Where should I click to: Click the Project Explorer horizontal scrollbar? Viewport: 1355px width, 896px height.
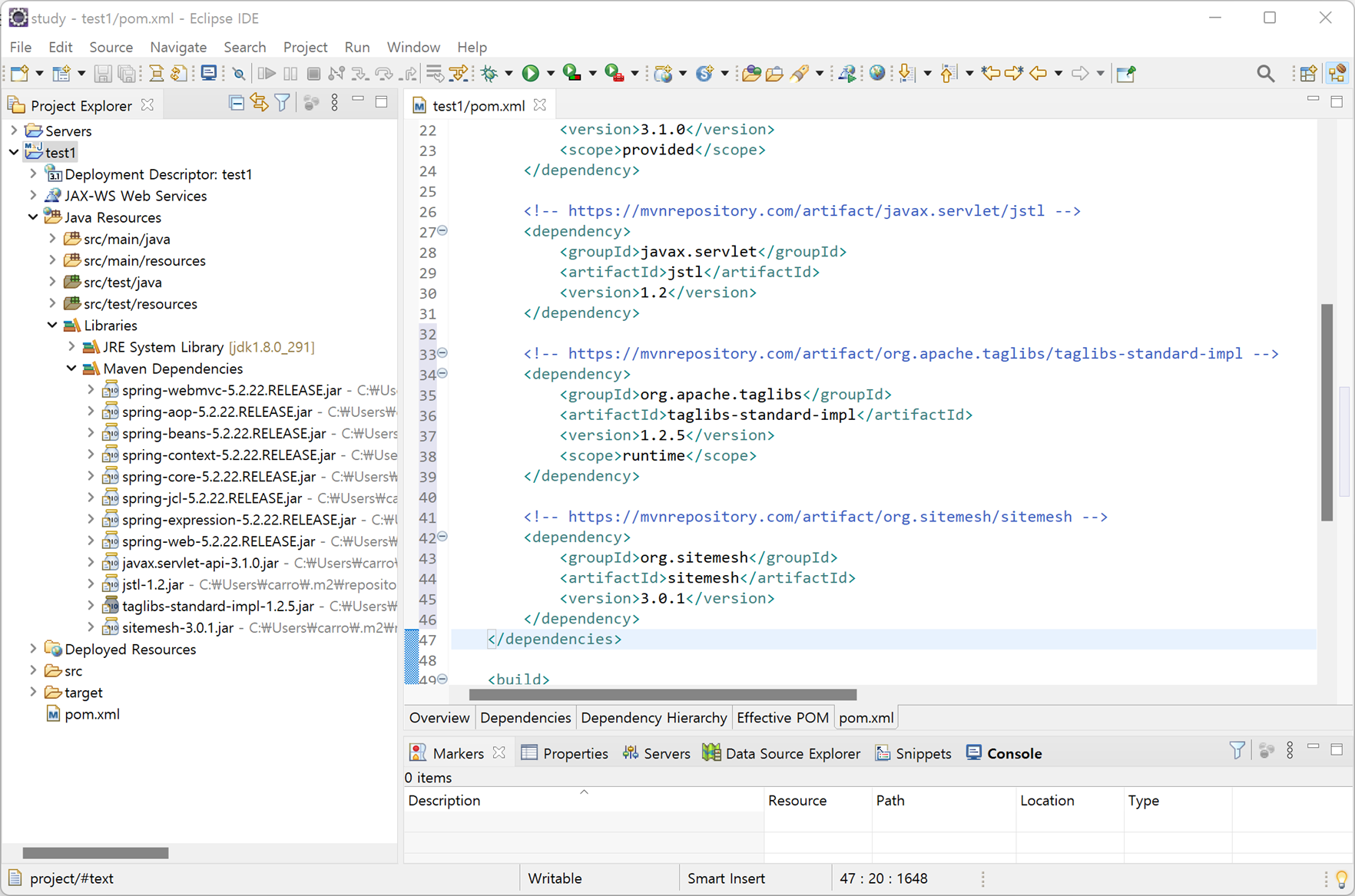coord(95,853)
